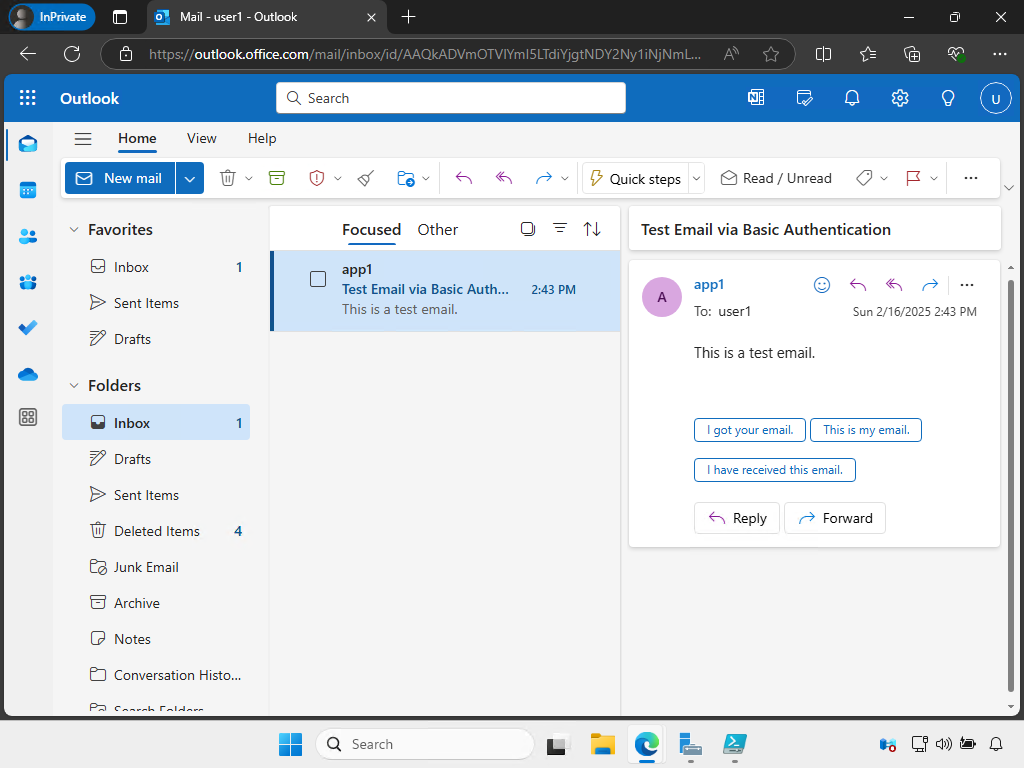Toggle Read / Unread status

point(776,178)
